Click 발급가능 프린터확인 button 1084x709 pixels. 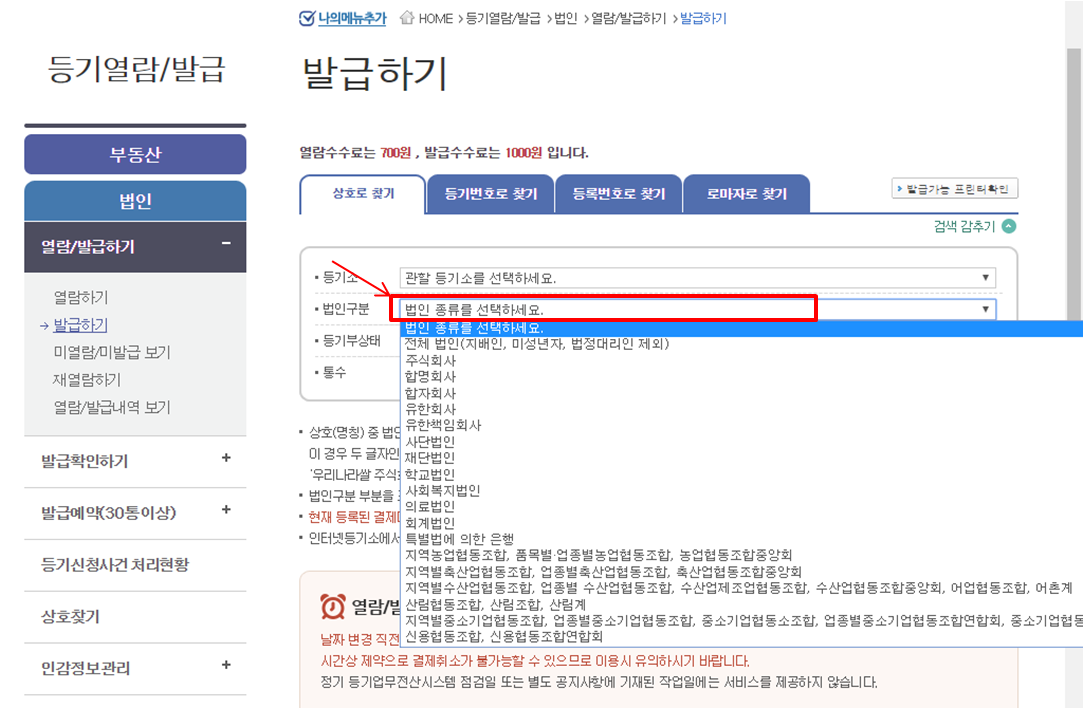coord(954,189)
